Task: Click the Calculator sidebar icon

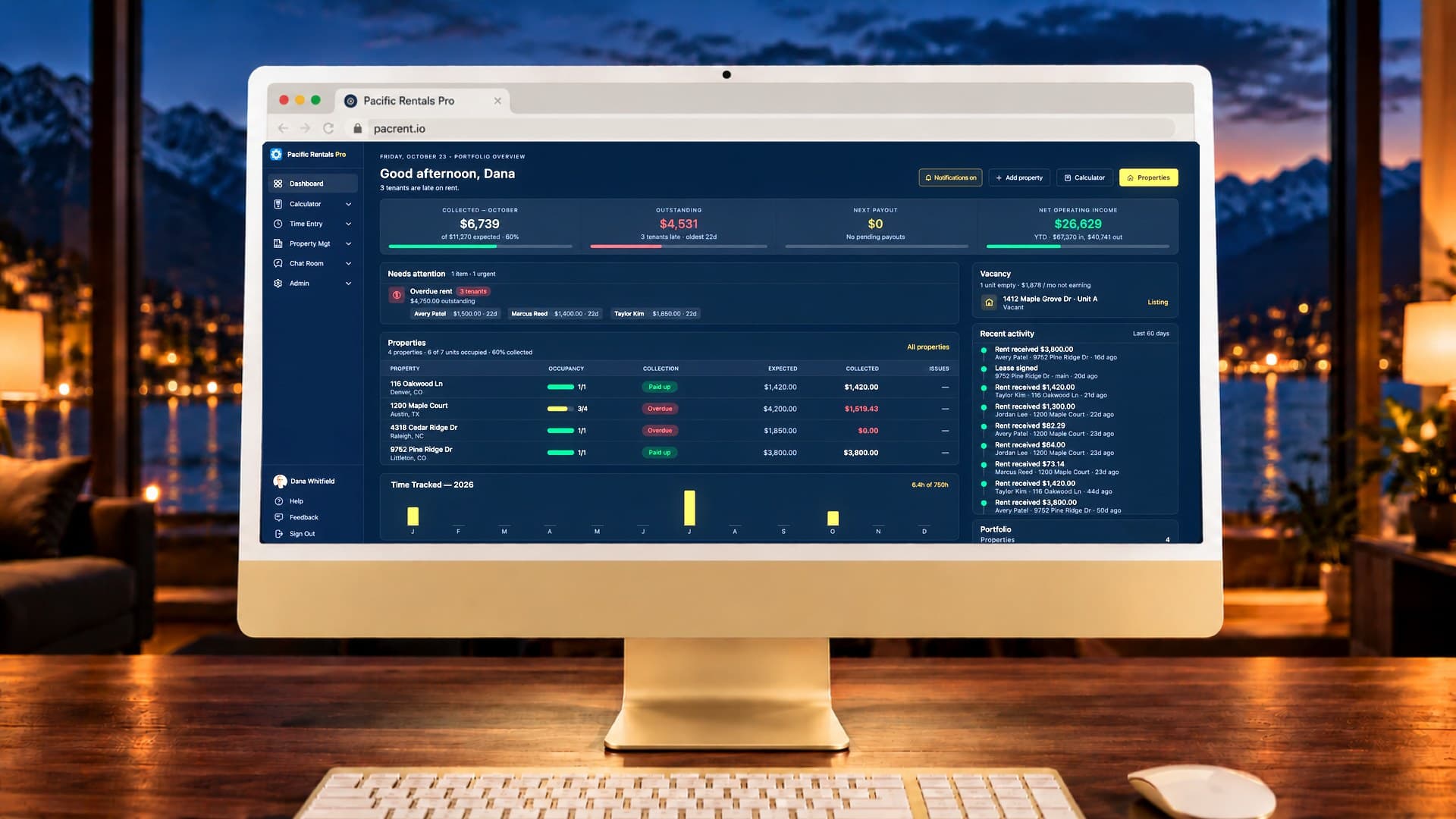Action: tap(278, 204)
